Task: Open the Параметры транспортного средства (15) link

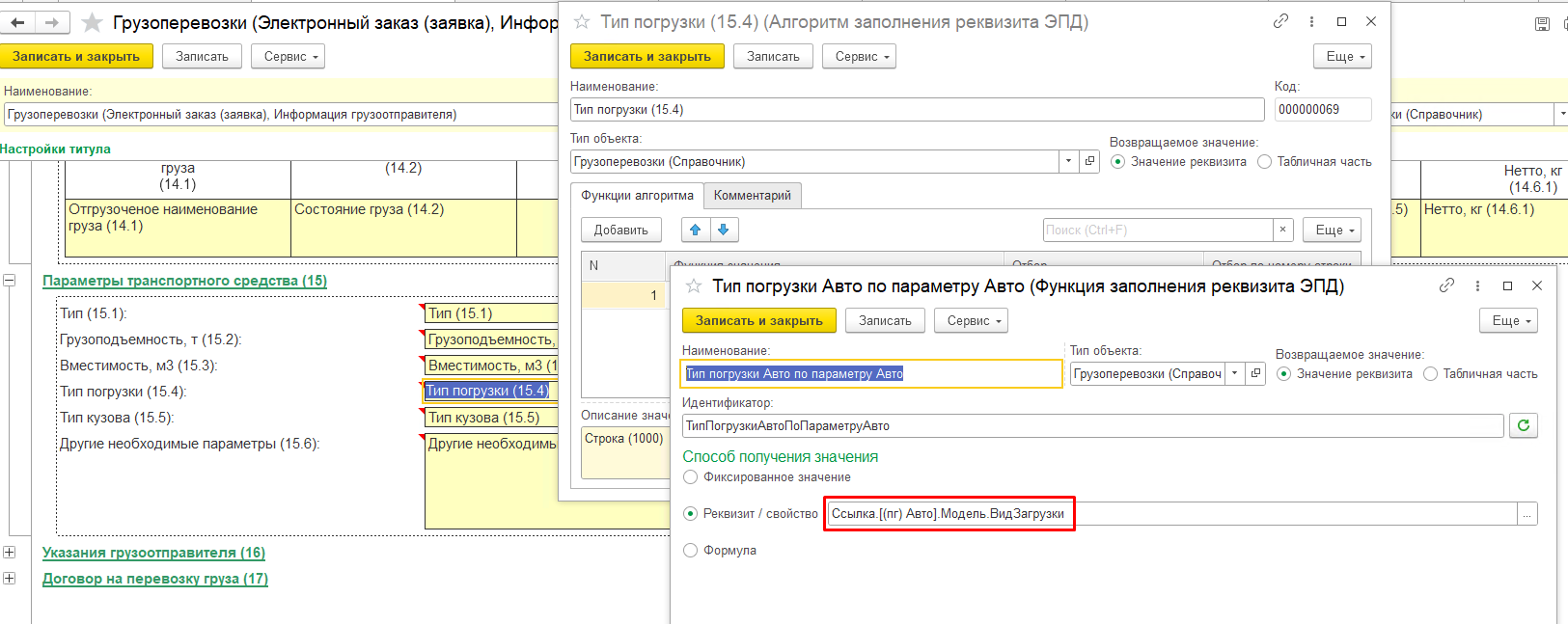Action: (x=184, y=281)
